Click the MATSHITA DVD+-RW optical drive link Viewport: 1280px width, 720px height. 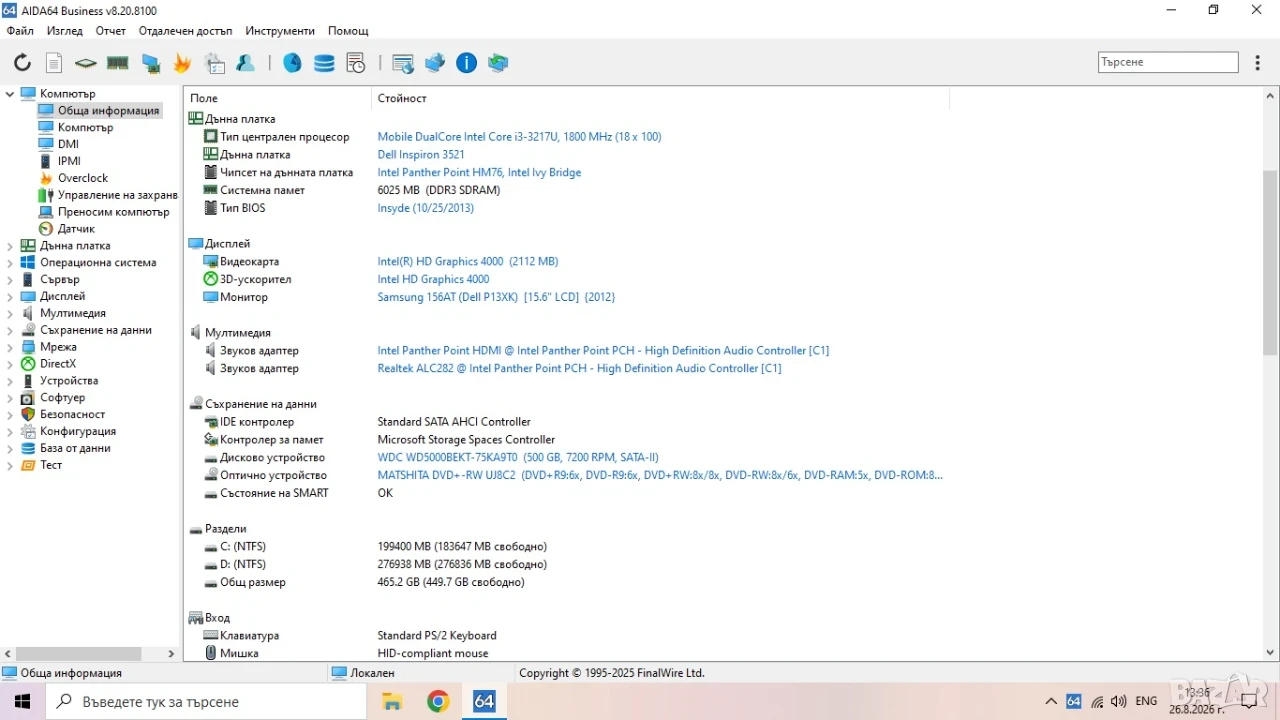click(660, 475)
